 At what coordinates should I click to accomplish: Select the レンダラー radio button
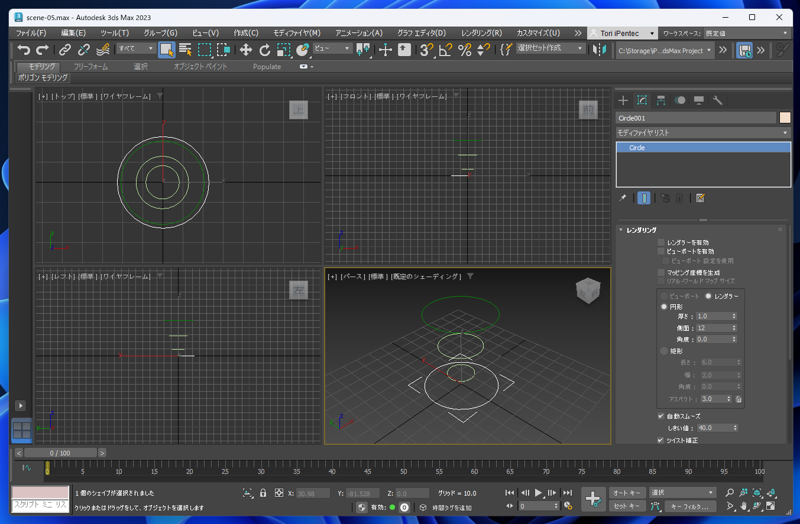pyautogui.click(x=708, y=296)
